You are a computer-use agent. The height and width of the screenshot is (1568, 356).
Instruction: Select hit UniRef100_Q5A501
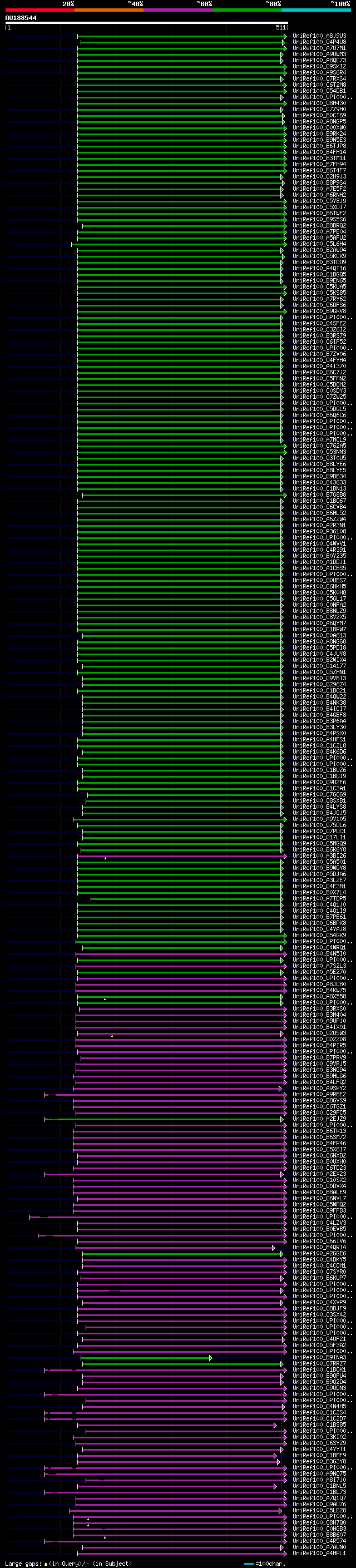tap(319, 861)
